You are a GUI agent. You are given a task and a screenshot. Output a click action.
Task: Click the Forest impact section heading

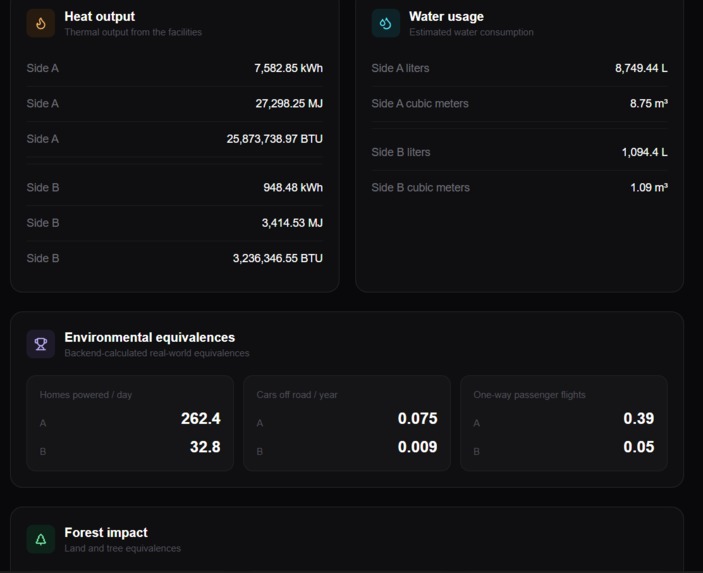coord(106,533)
